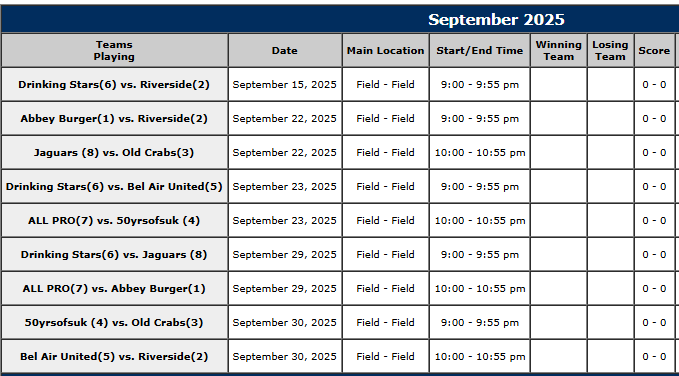Select the Teams Playing column header
Screen dimensions: 679x376
click(x=114, y=51)
